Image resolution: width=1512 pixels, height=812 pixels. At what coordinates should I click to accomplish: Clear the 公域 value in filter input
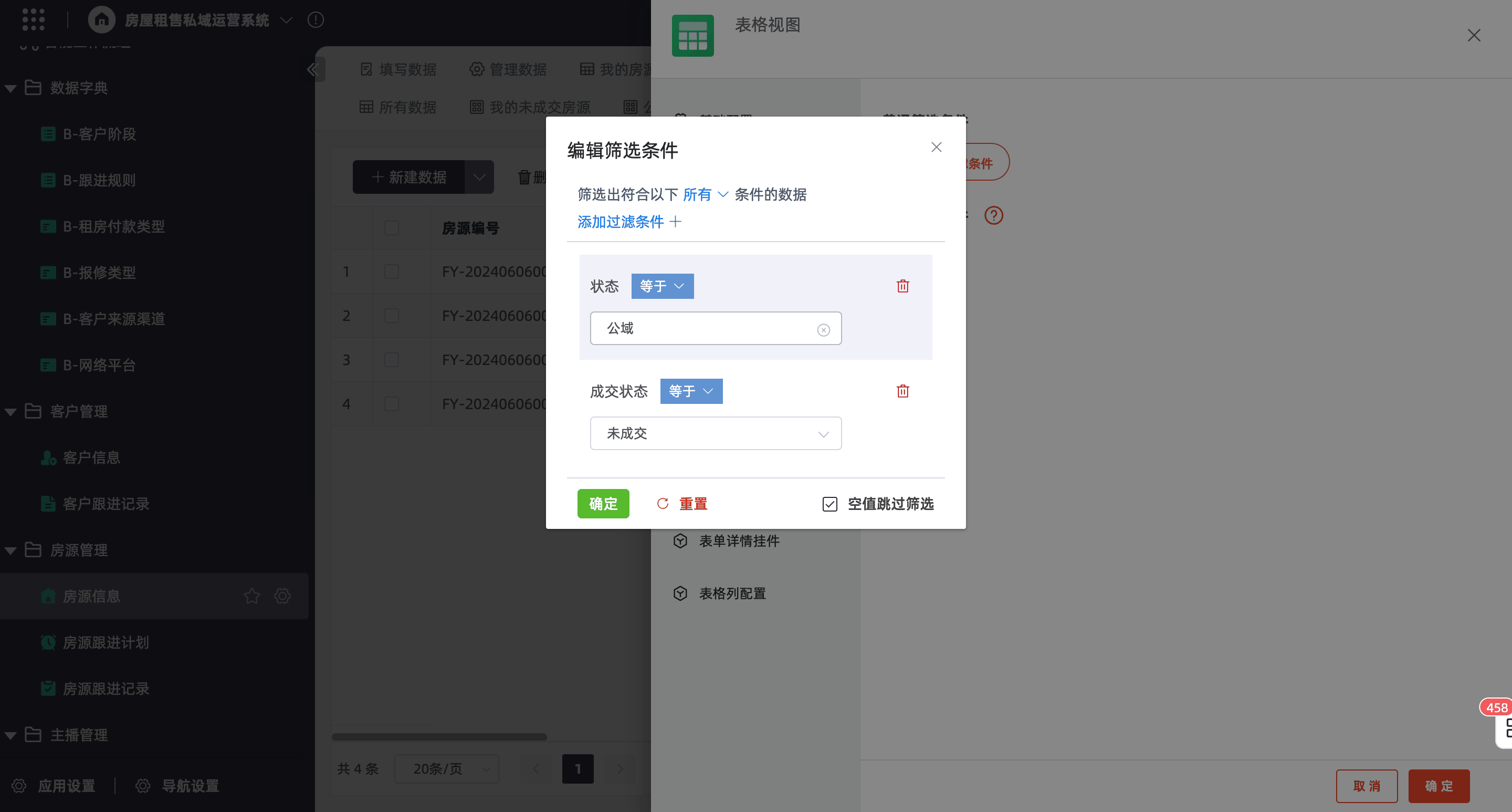(x=823, y=330)
